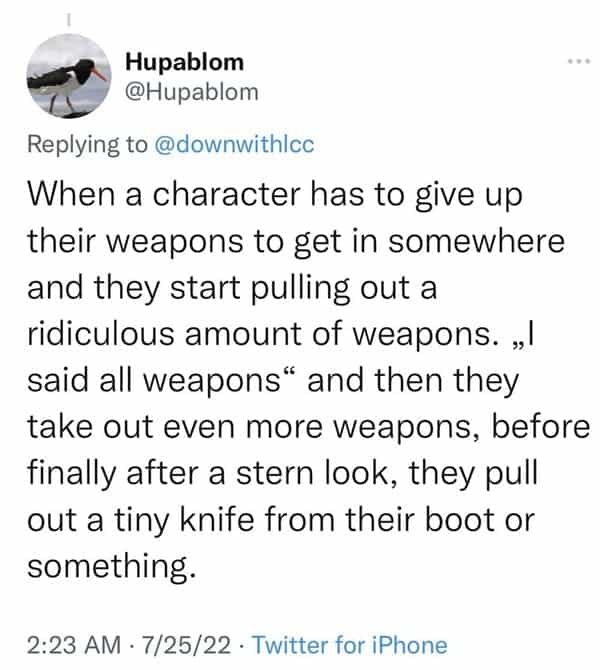Screen dimensions: 600x670
Task: Open the @downwithlcc mention link
Action: coord(233,144)
